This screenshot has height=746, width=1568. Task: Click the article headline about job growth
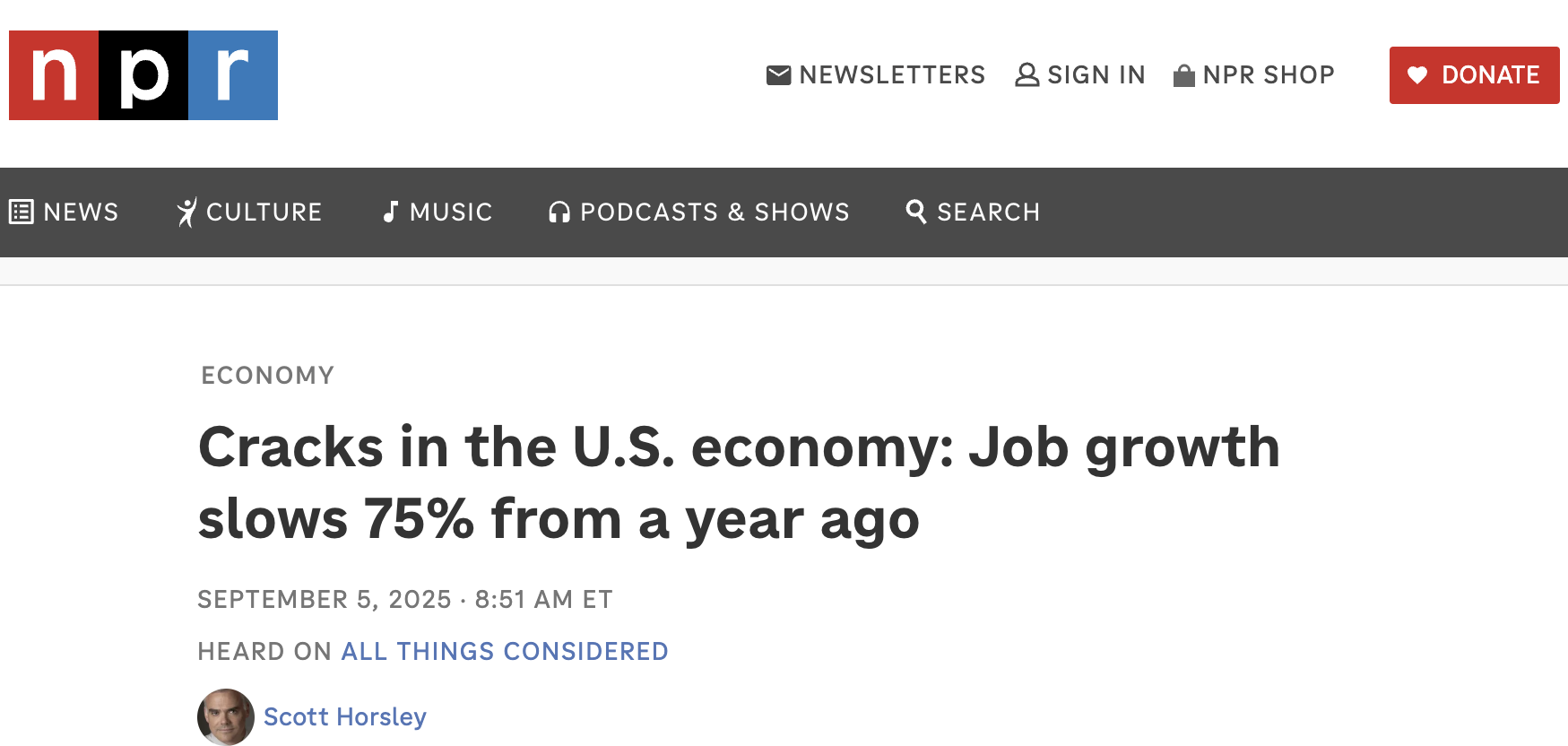[738, 482]
